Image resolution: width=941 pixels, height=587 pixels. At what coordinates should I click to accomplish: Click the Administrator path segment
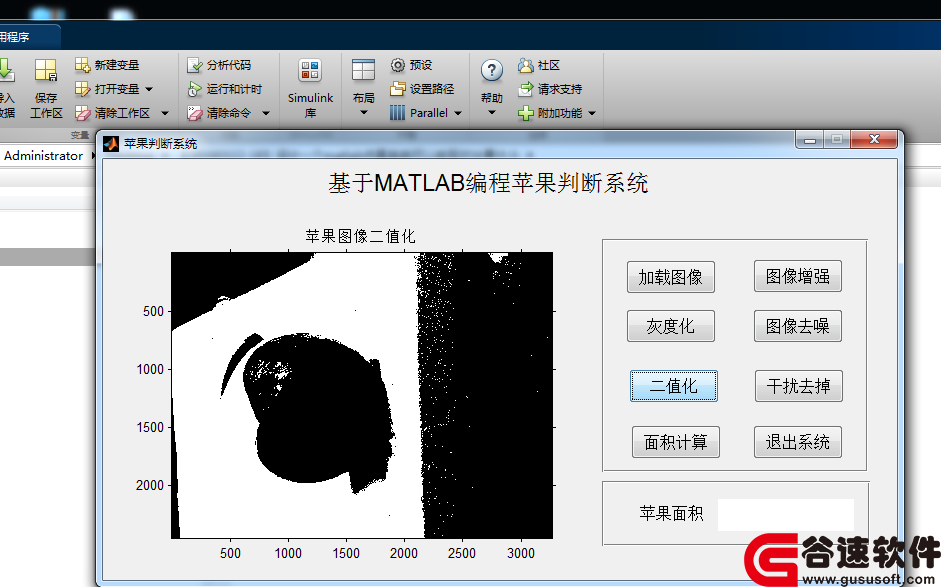pos(43,155)
